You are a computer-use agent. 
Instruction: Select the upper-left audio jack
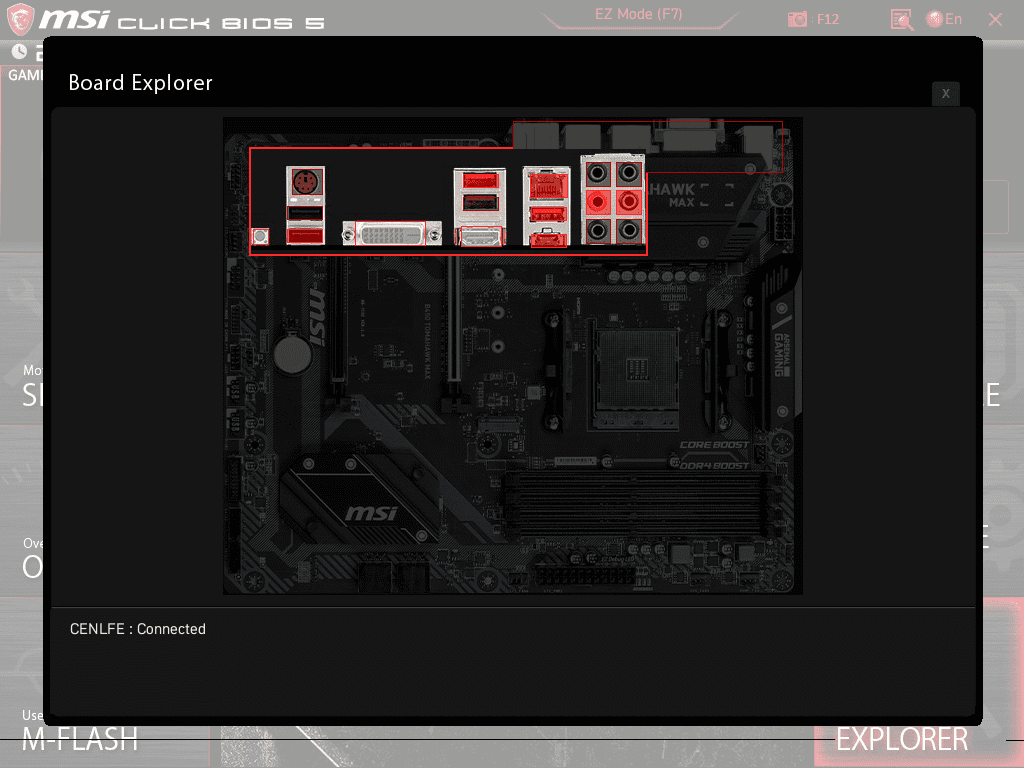[x=597, y=173]
